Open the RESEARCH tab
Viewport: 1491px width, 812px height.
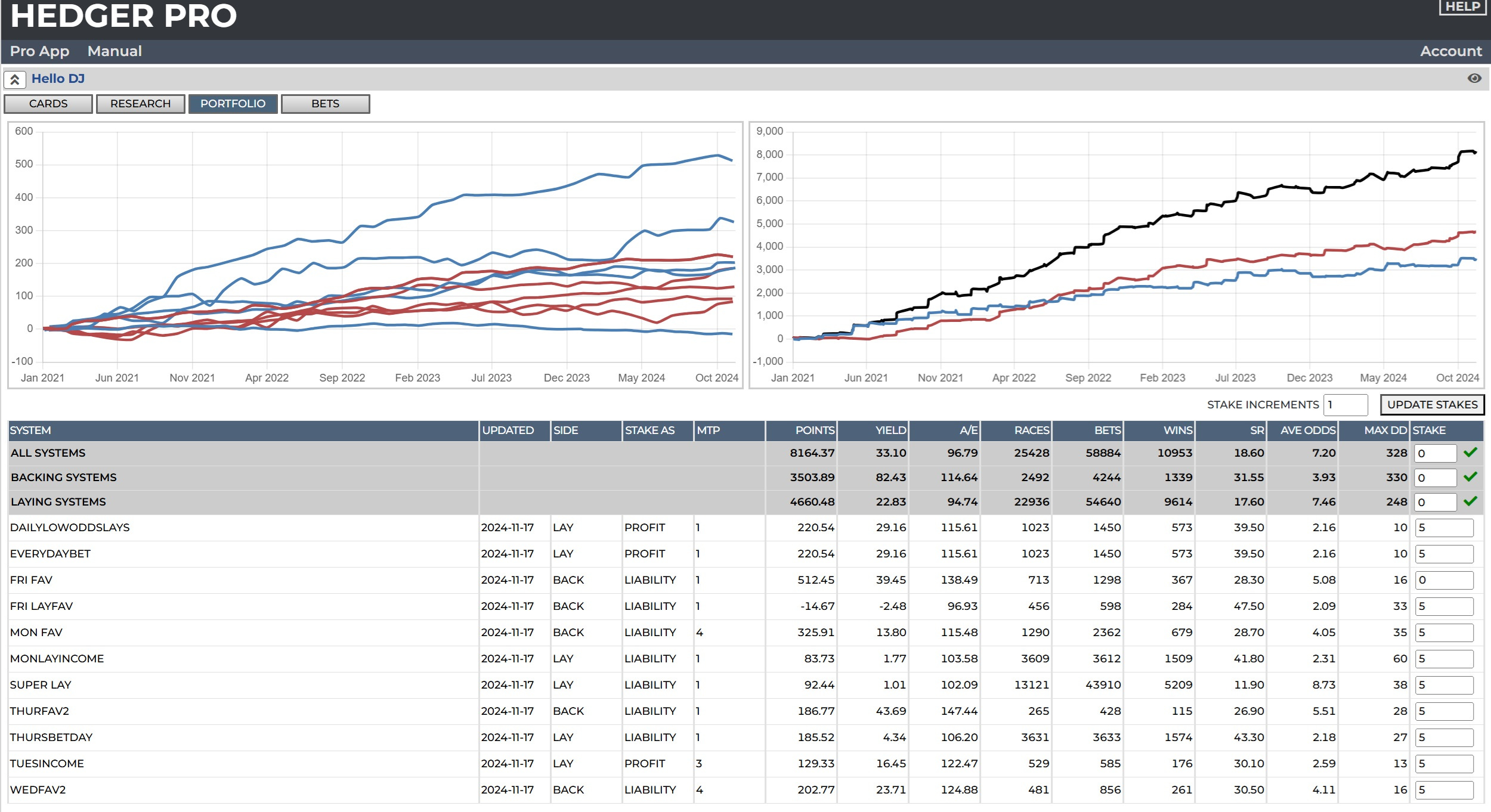[x=141, y=104]
